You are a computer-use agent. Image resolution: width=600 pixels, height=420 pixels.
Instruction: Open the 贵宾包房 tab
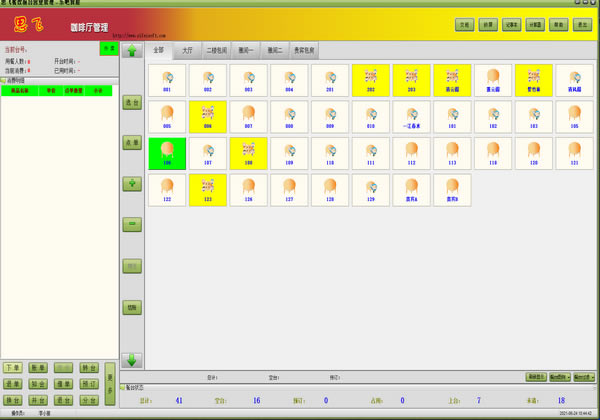(x=315, y=48)
